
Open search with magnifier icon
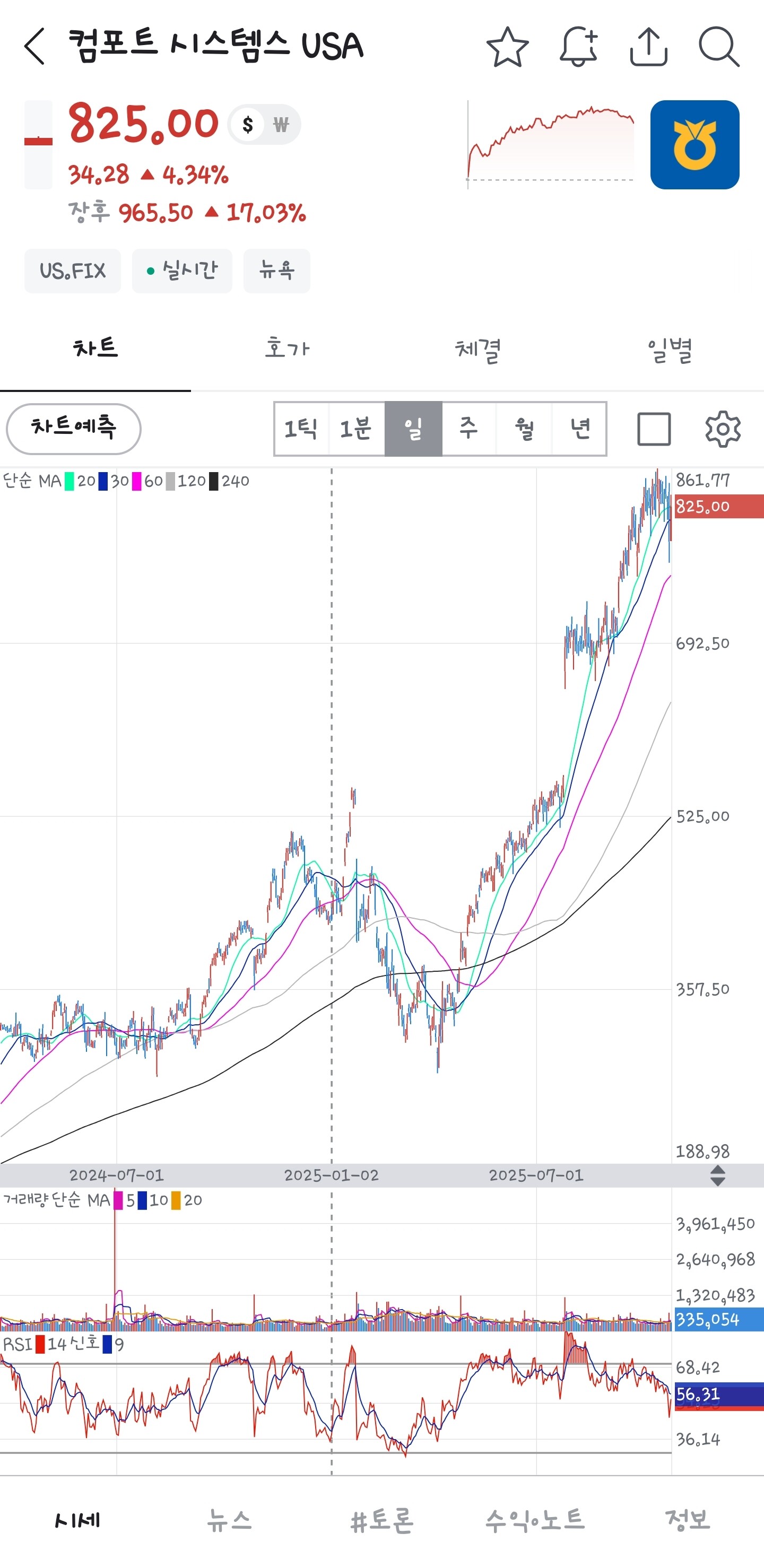[719, 46]
